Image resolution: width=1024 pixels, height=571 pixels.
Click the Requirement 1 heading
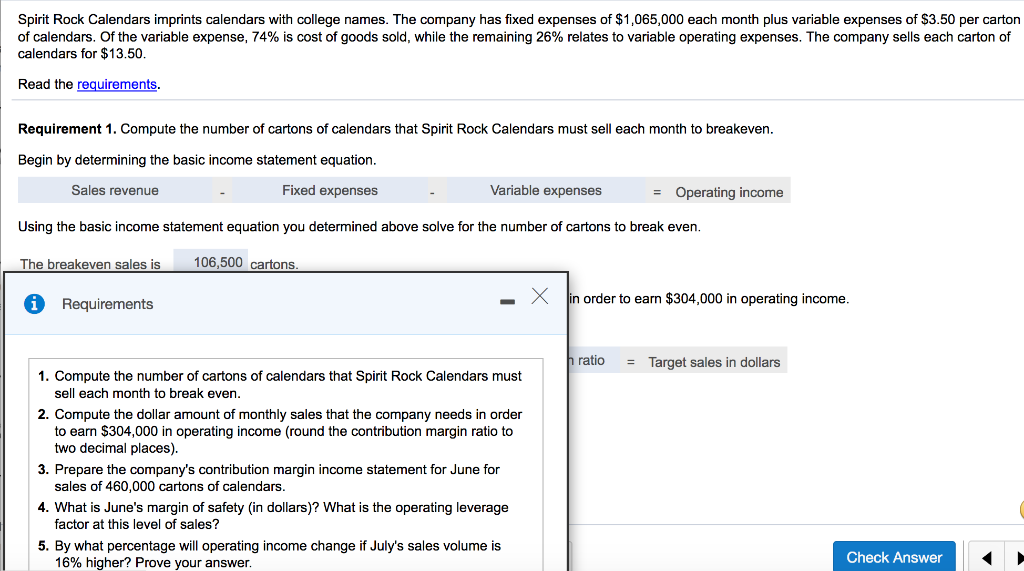[67, 129]
